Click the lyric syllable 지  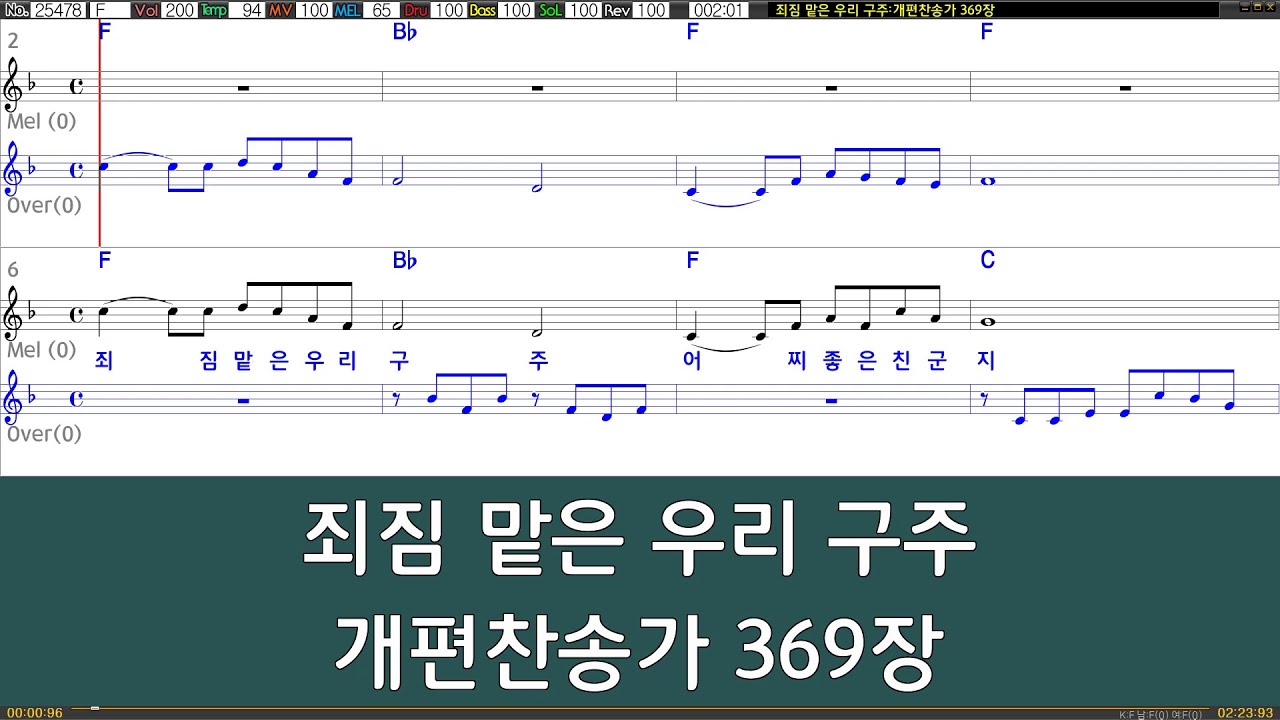987,360
